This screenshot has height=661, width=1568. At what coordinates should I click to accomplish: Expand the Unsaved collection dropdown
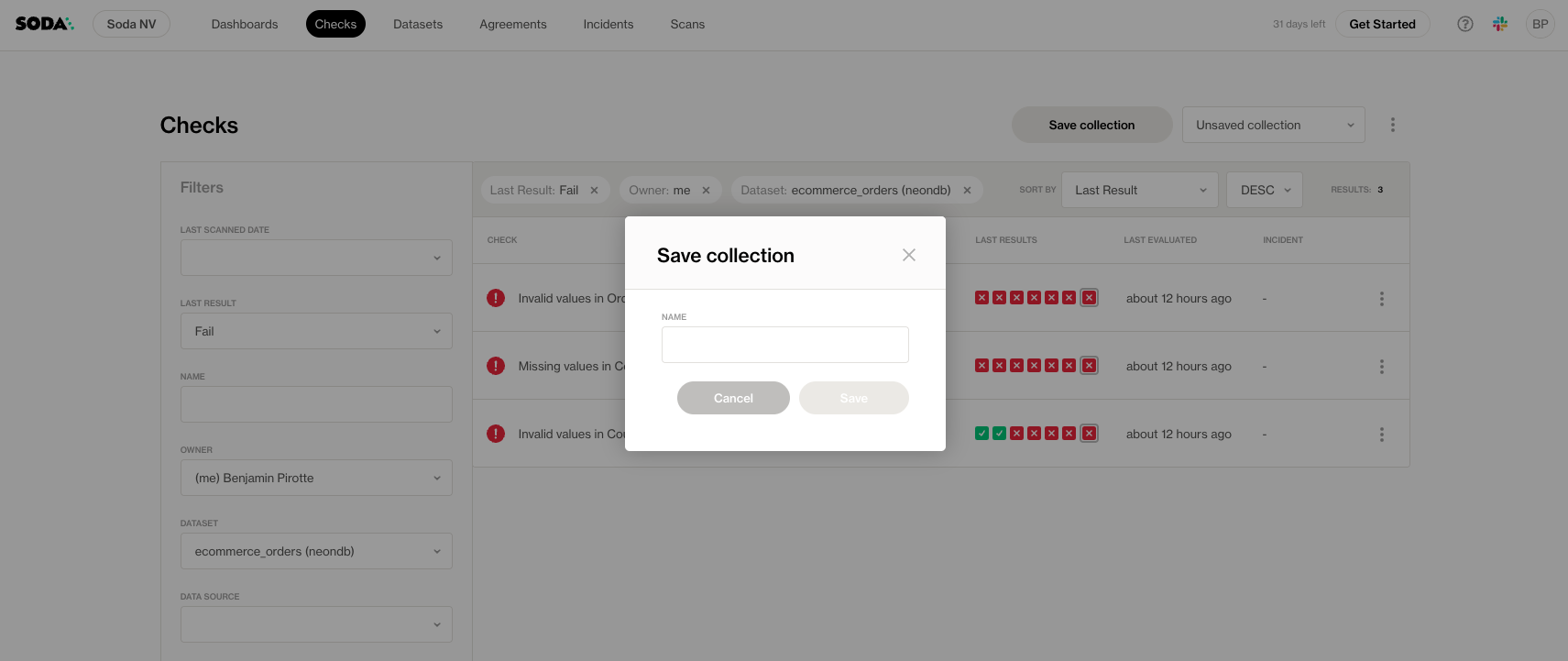click(1273, 125)
